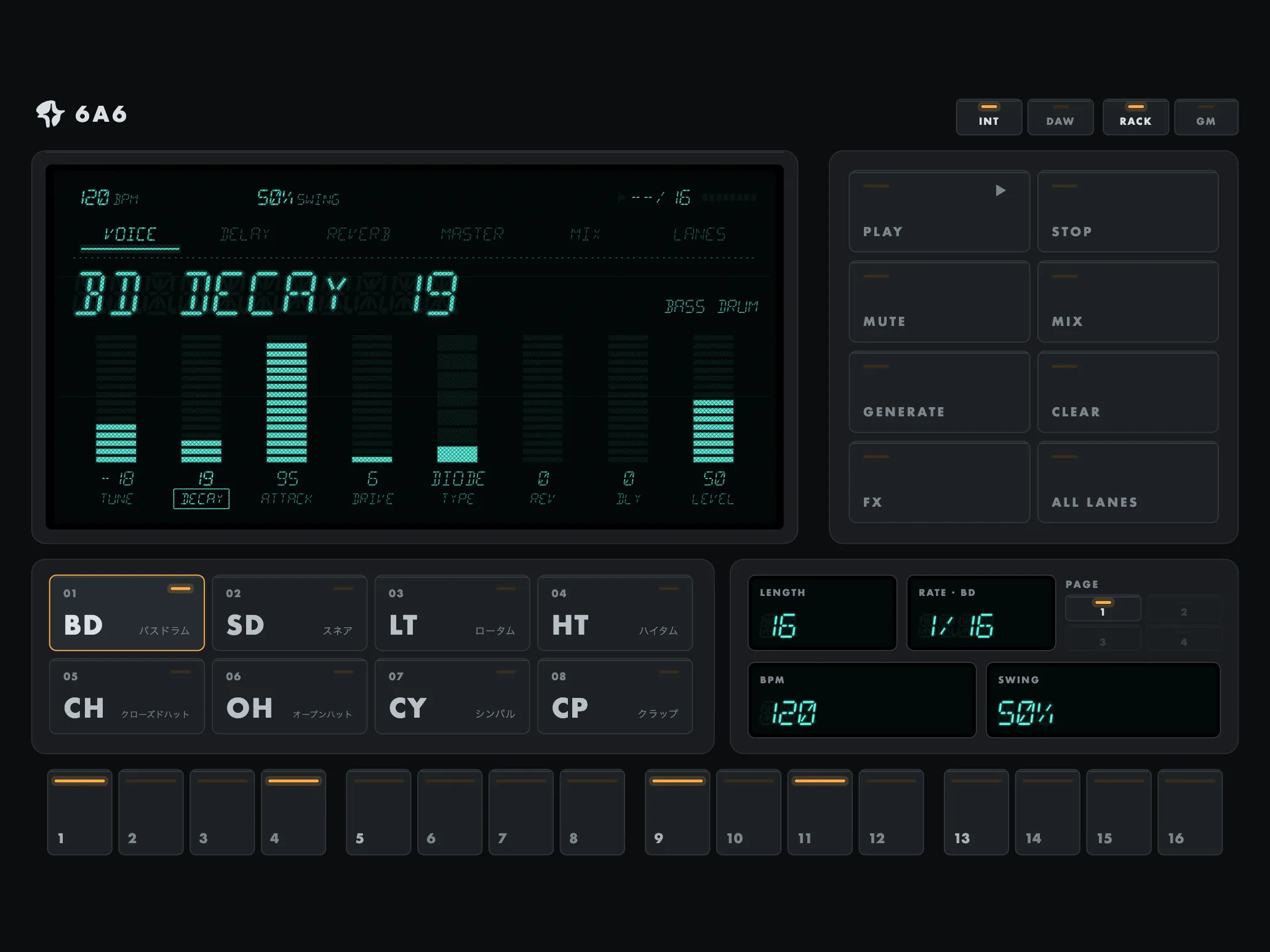Enable INT sync mode
The width and height of the screenshot is (1270, 952).
pyautogui.click(x=989, y=117)
